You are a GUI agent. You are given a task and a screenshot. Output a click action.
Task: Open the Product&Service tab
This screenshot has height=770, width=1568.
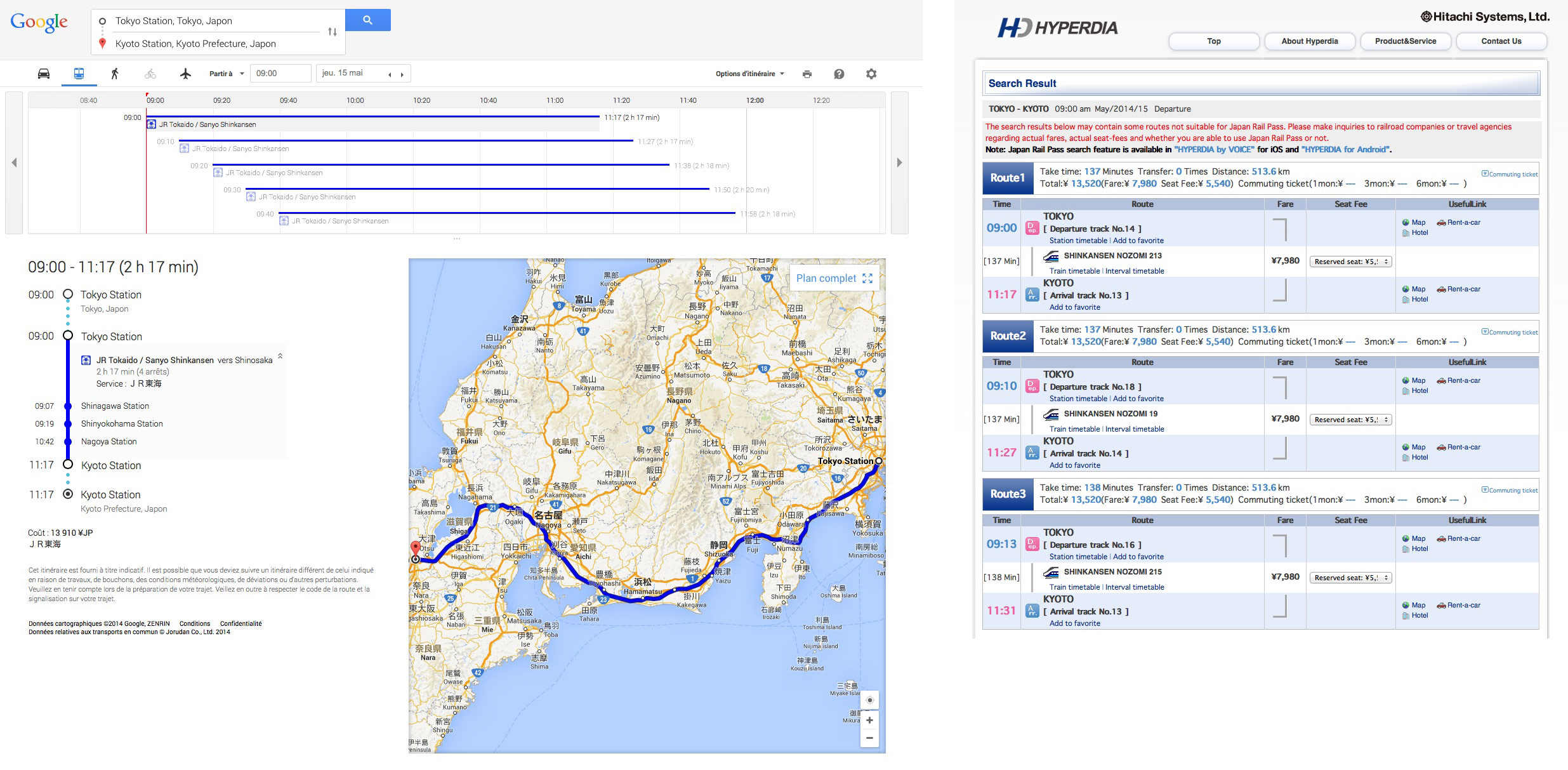(x=1406, y=41)
